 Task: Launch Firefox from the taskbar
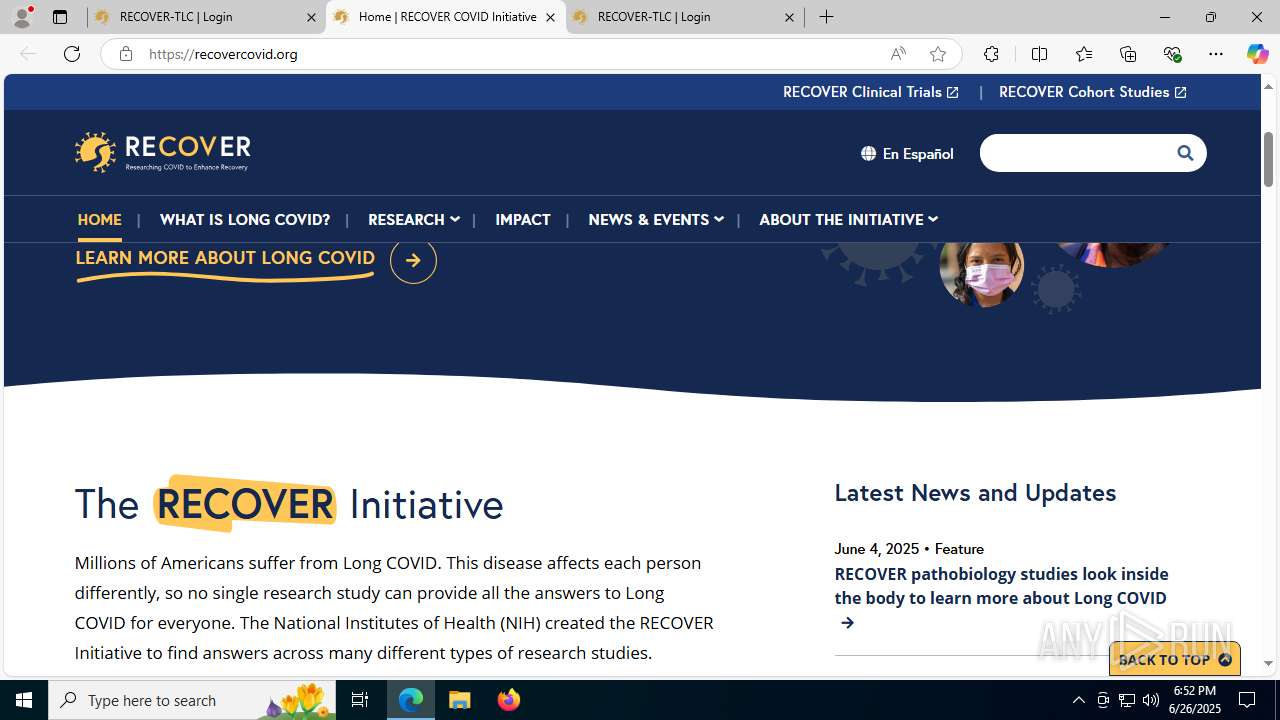coord(509,700)
